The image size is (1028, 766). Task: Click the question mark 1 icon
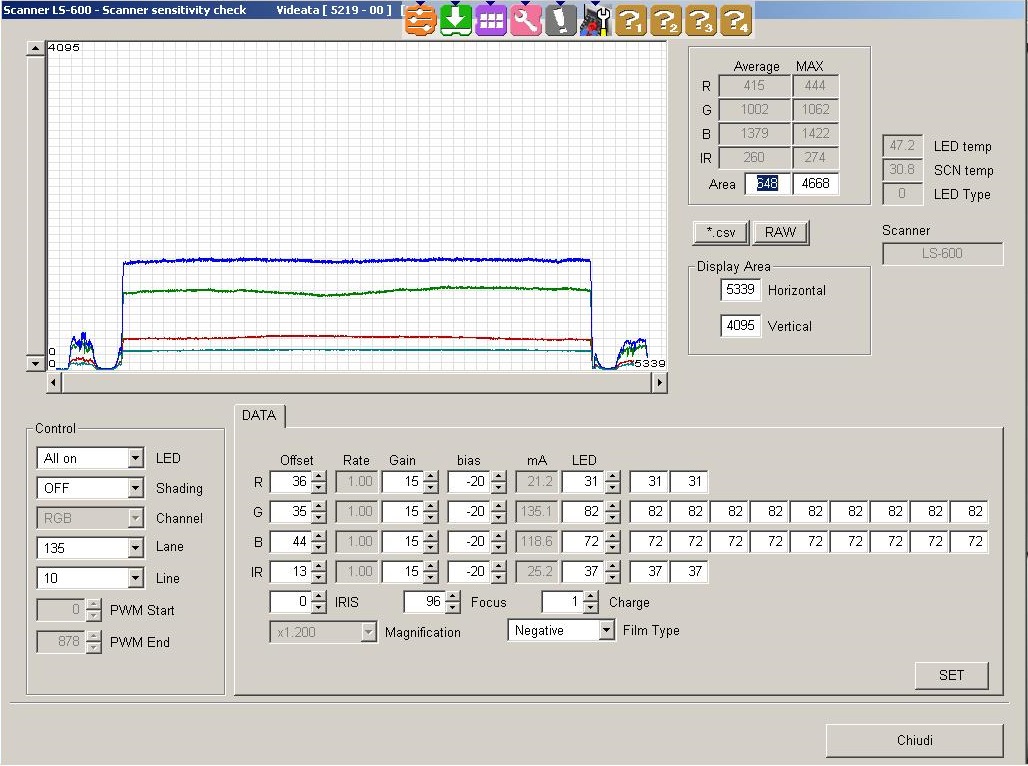(x=631, y=19)
